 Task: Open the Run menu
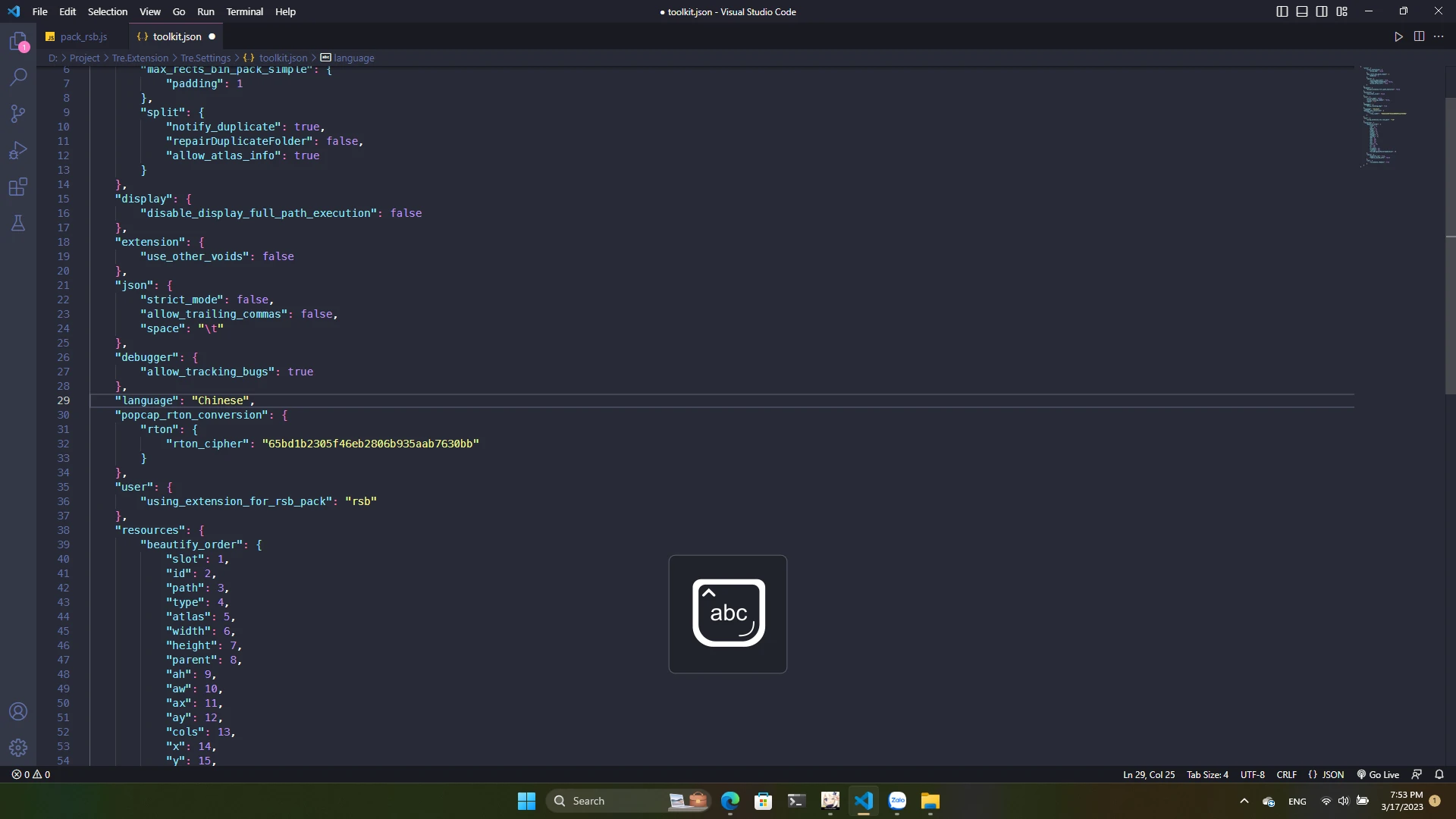point(206,11)
